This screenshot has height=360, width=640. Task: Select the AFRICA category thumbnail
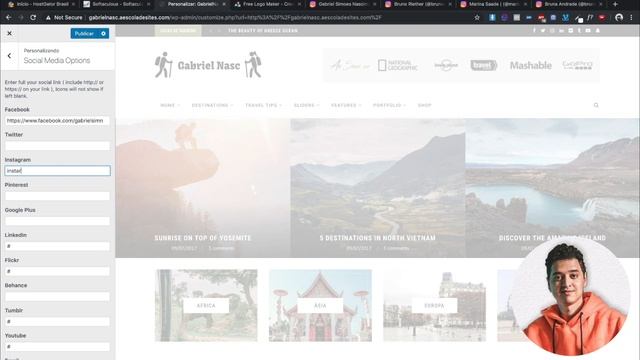click(206, 305)
